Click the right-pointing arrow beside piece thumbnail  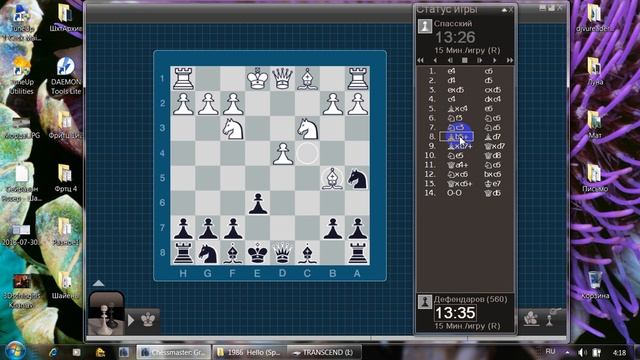pos(131,320)
